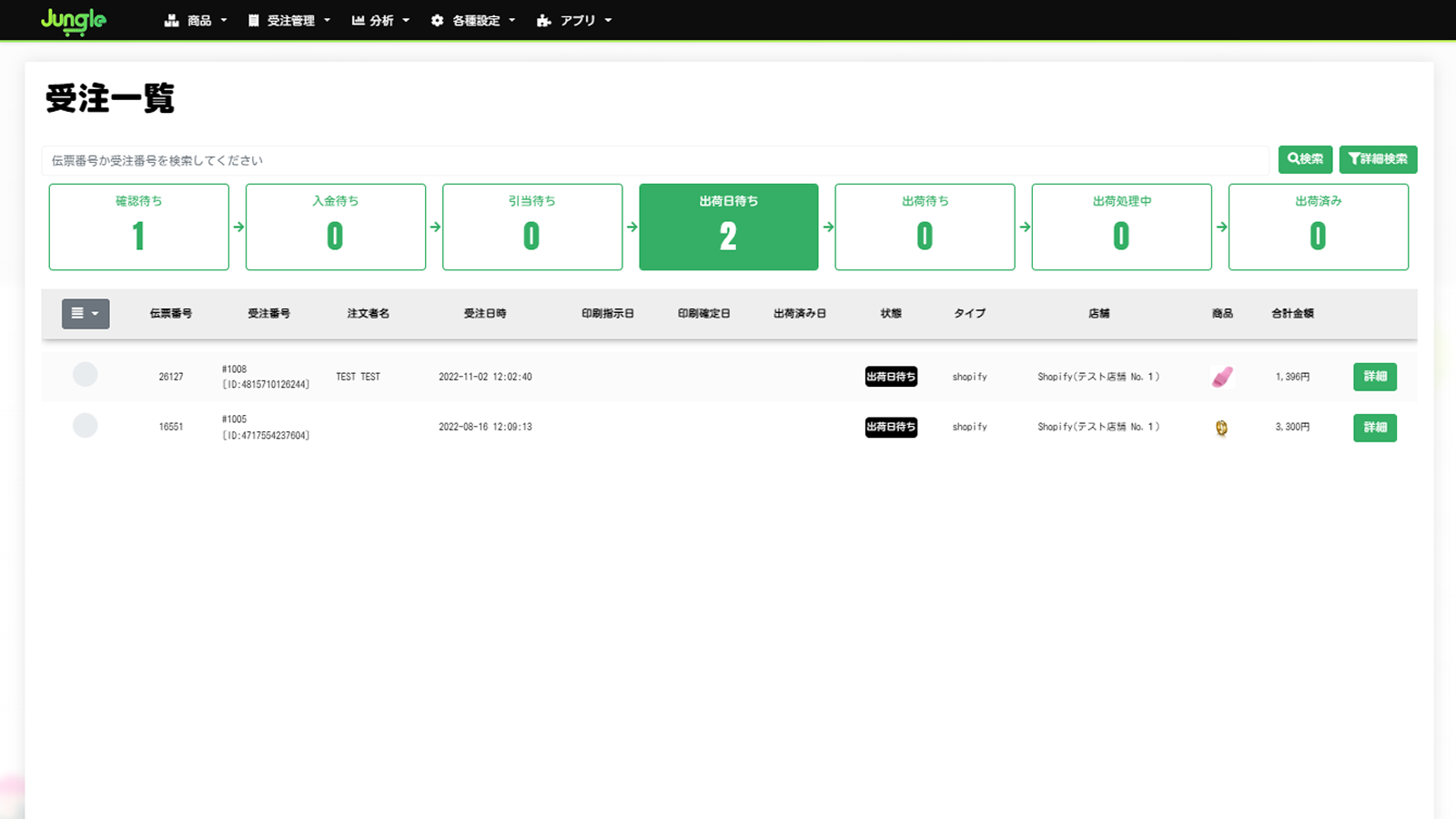Viewport: 1456px width, 819px height.
Task: Click the 検索 search button
Action: (1306, 159)
